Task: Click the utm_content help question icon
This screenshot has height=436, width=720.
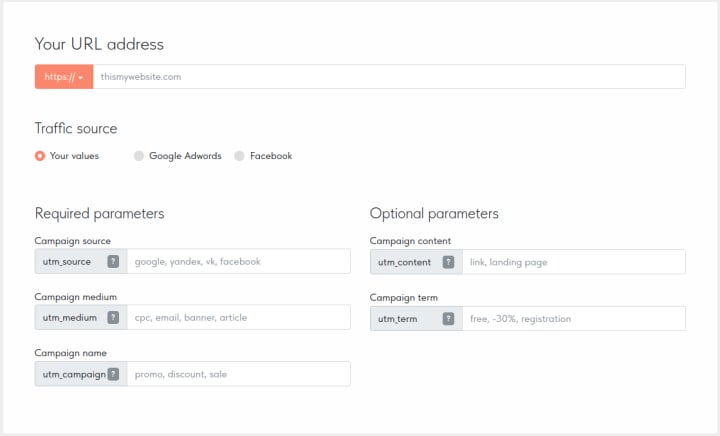Action: click(x=448, y=262)
